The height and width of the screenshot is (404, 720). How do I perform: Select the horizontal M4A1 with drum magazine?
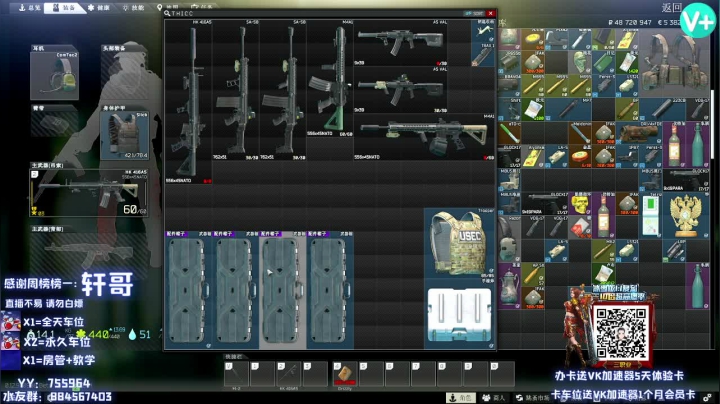click(x=424, y=137)
